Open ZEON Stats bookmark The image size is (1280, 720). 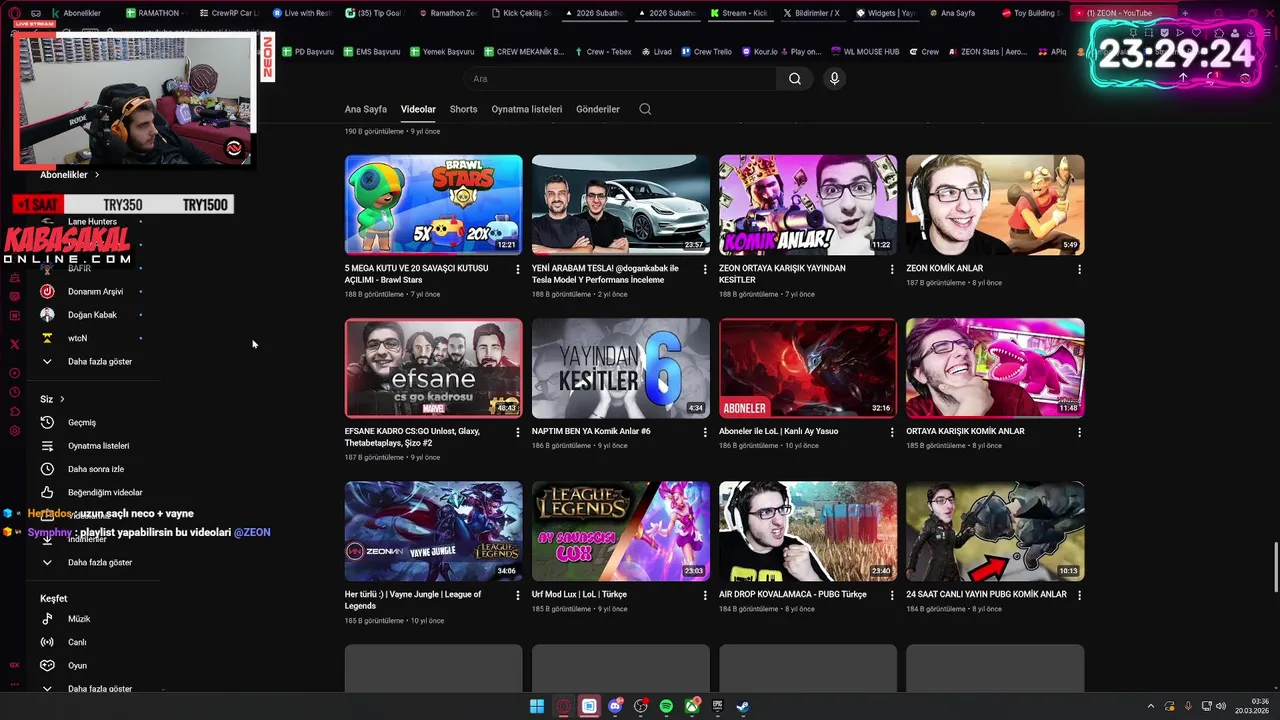tap(986, 51)
